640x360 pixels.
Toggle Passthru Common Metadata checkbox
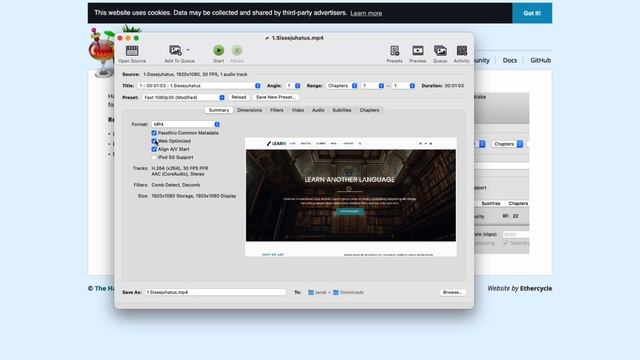pyautogui.click(x=154, y=133)
